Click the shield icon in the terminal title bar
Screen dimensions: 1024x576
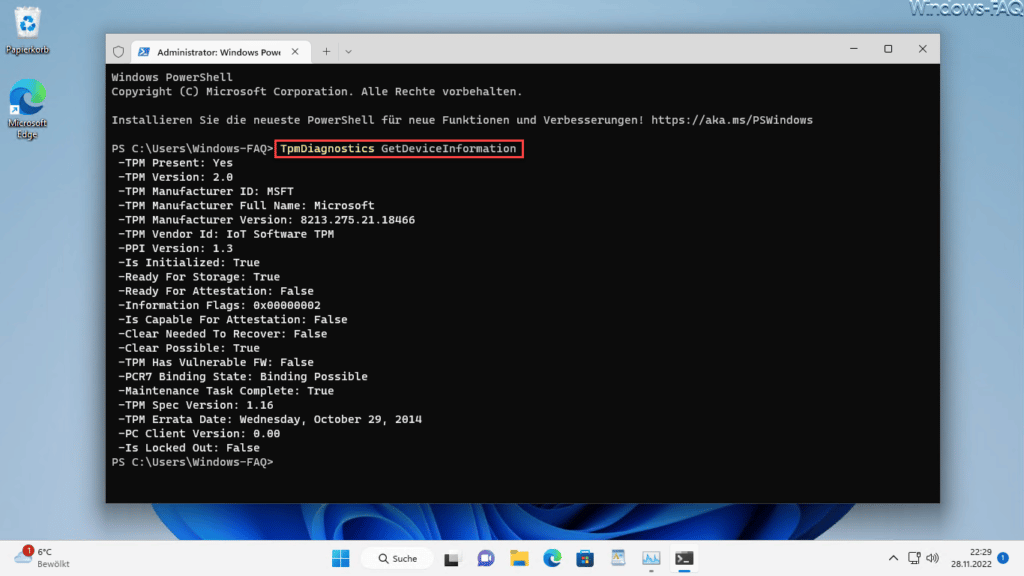[118, 52]
